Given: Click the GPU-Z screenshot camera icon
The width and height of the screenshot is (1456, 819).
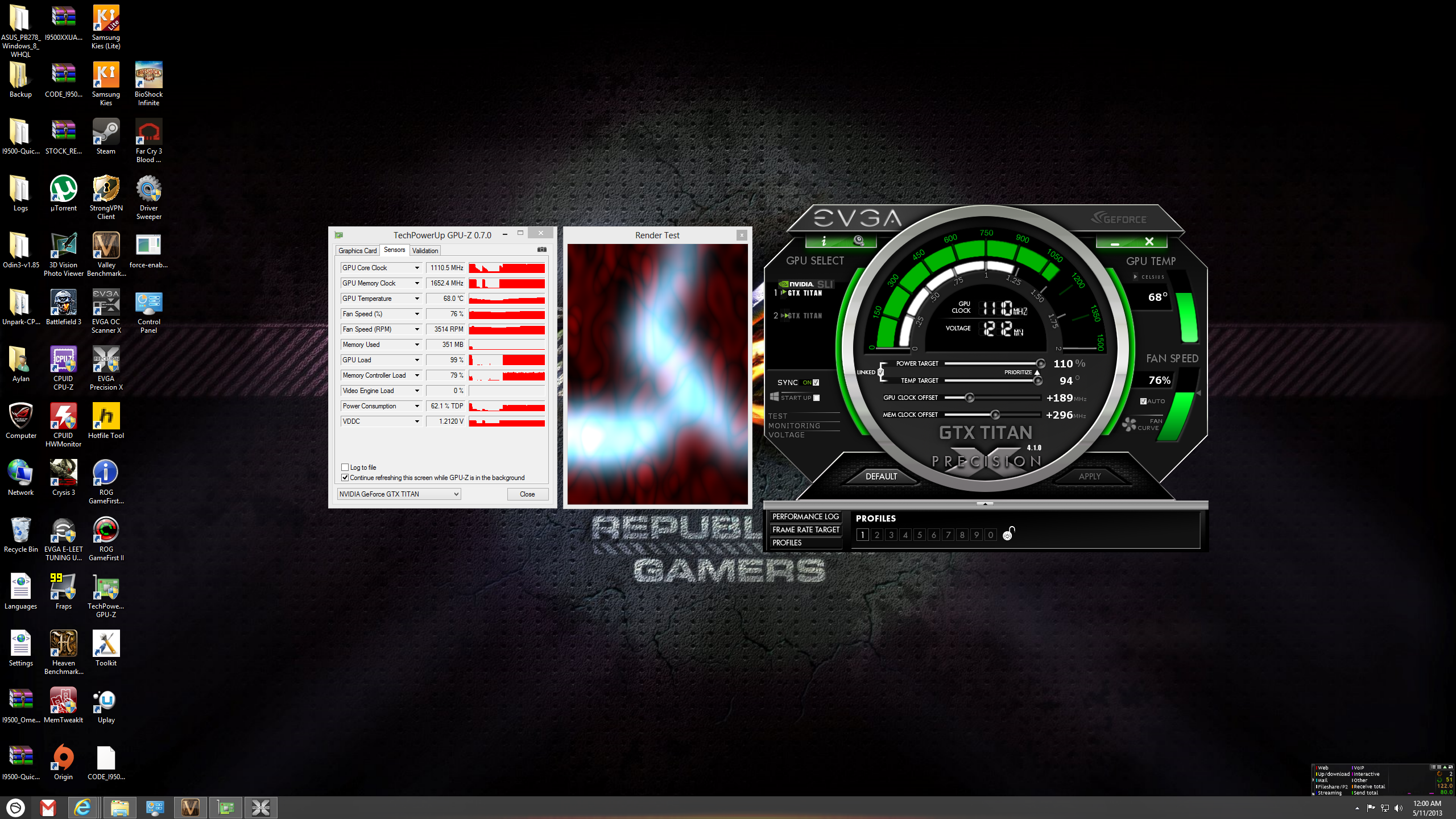Looking at the screenshot, I should click(542, 250).
